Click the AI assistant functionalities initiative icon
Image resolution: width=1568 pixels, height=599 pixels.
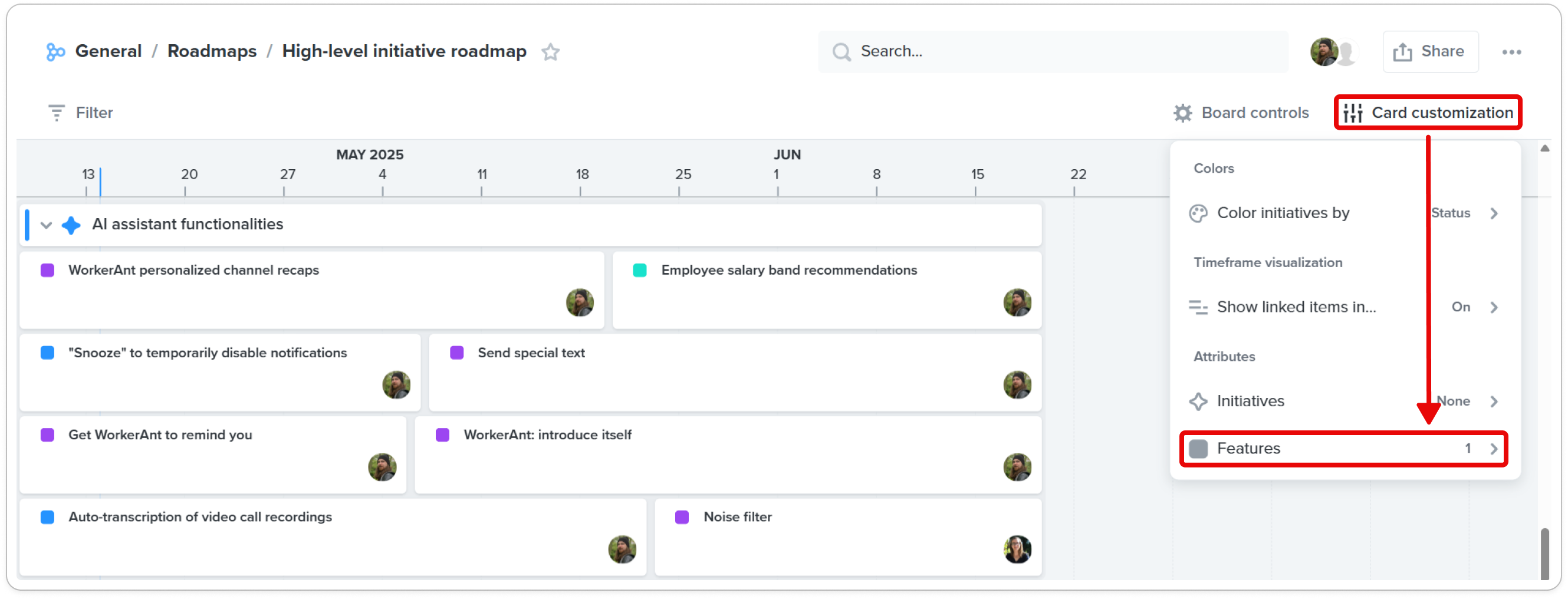coord(71,225)
